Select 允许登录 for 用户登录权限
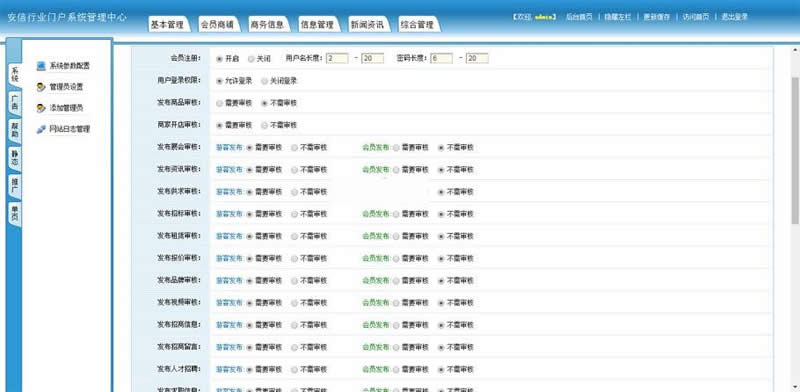 point(220,81)
